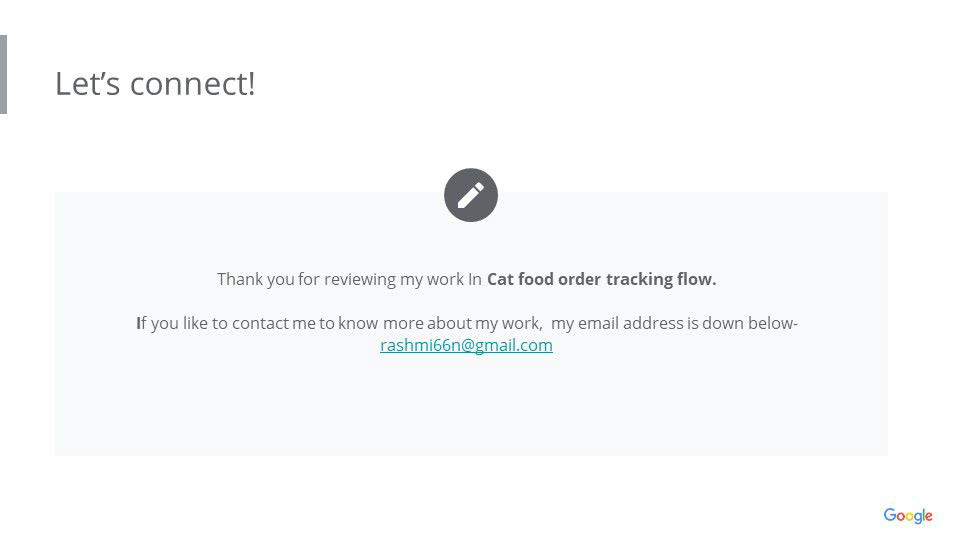The height and width of the screenshot is (540, 960).
Task: Click the Google logo
Action: 907,516
